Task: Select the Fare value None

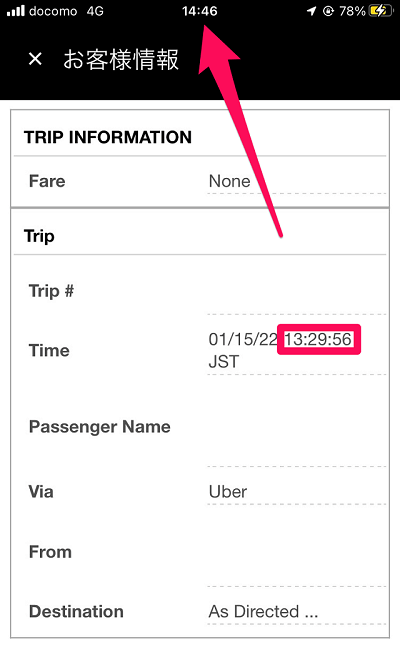Action: [230, 181]
